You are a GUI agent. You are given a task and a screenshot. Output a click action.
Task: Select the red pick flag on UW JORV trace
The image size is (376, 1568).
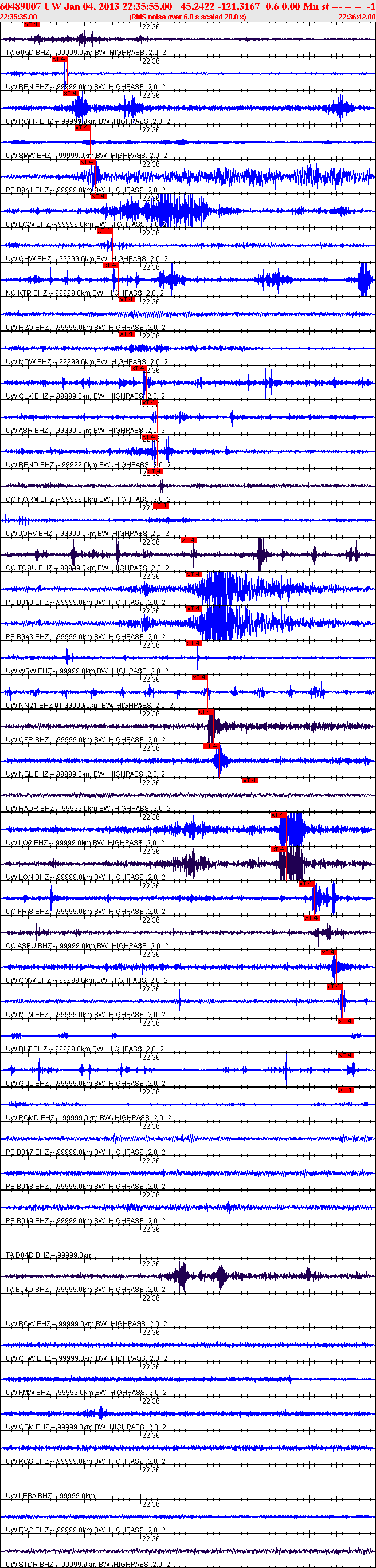pos(161,506)
